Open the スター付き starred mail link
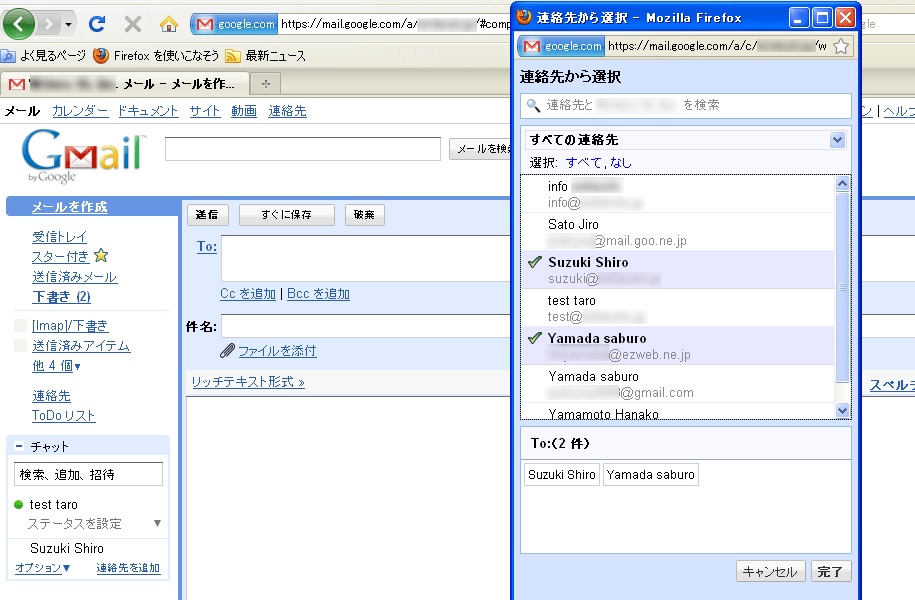 pyautogui.click(x=60, y=256)
